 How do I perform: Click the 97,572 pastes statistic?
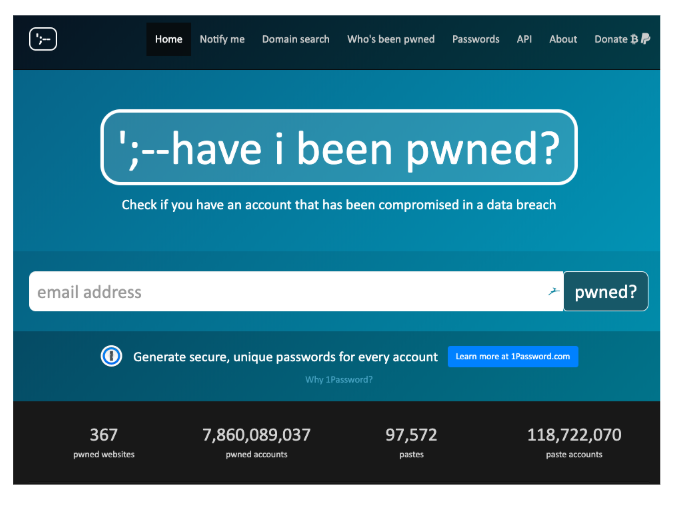pyautogui.click(x=411, y=443)
